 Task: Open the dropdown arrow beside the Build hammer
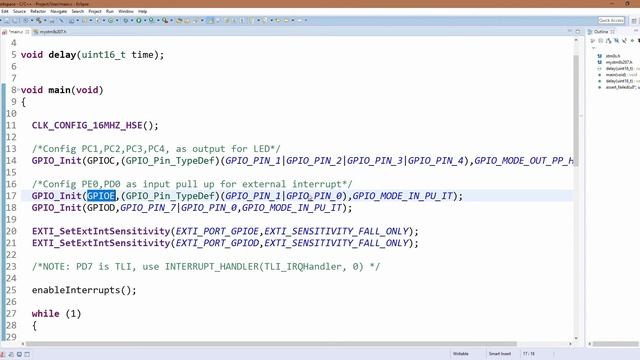pos(45,20)
